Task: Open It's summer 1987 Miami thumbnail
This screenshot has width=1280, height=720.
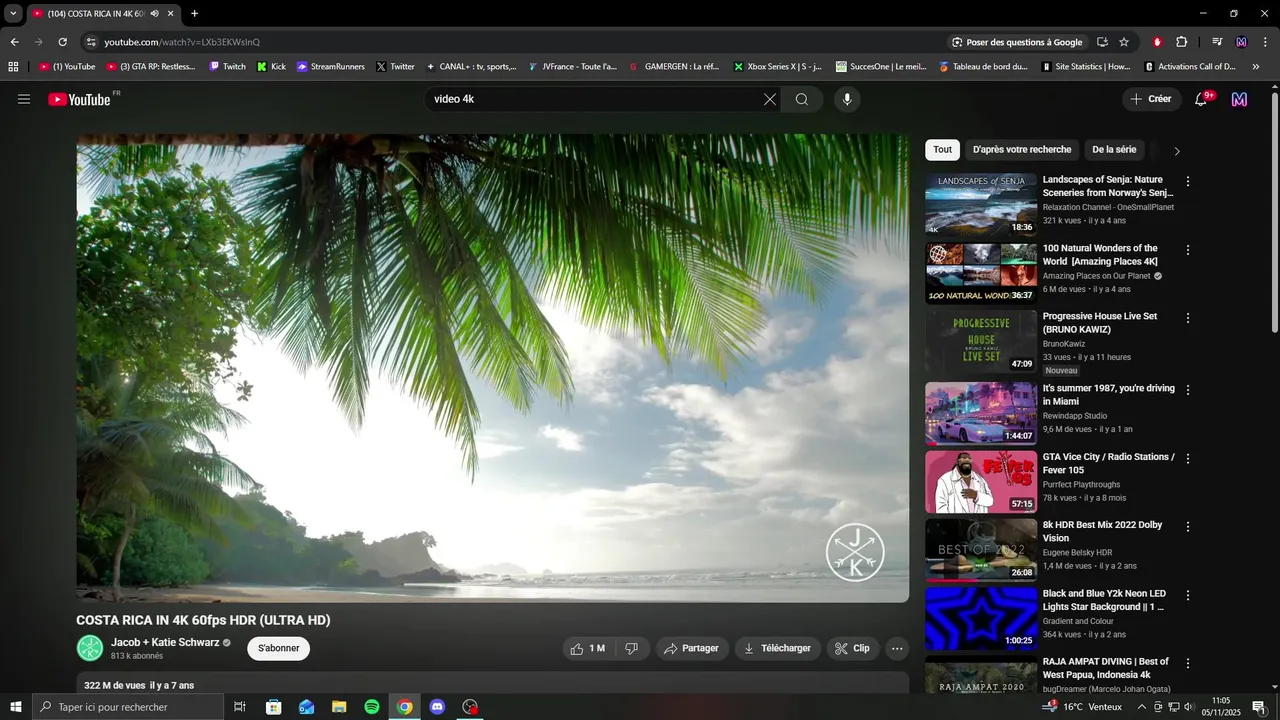Action: coord(981,413)
